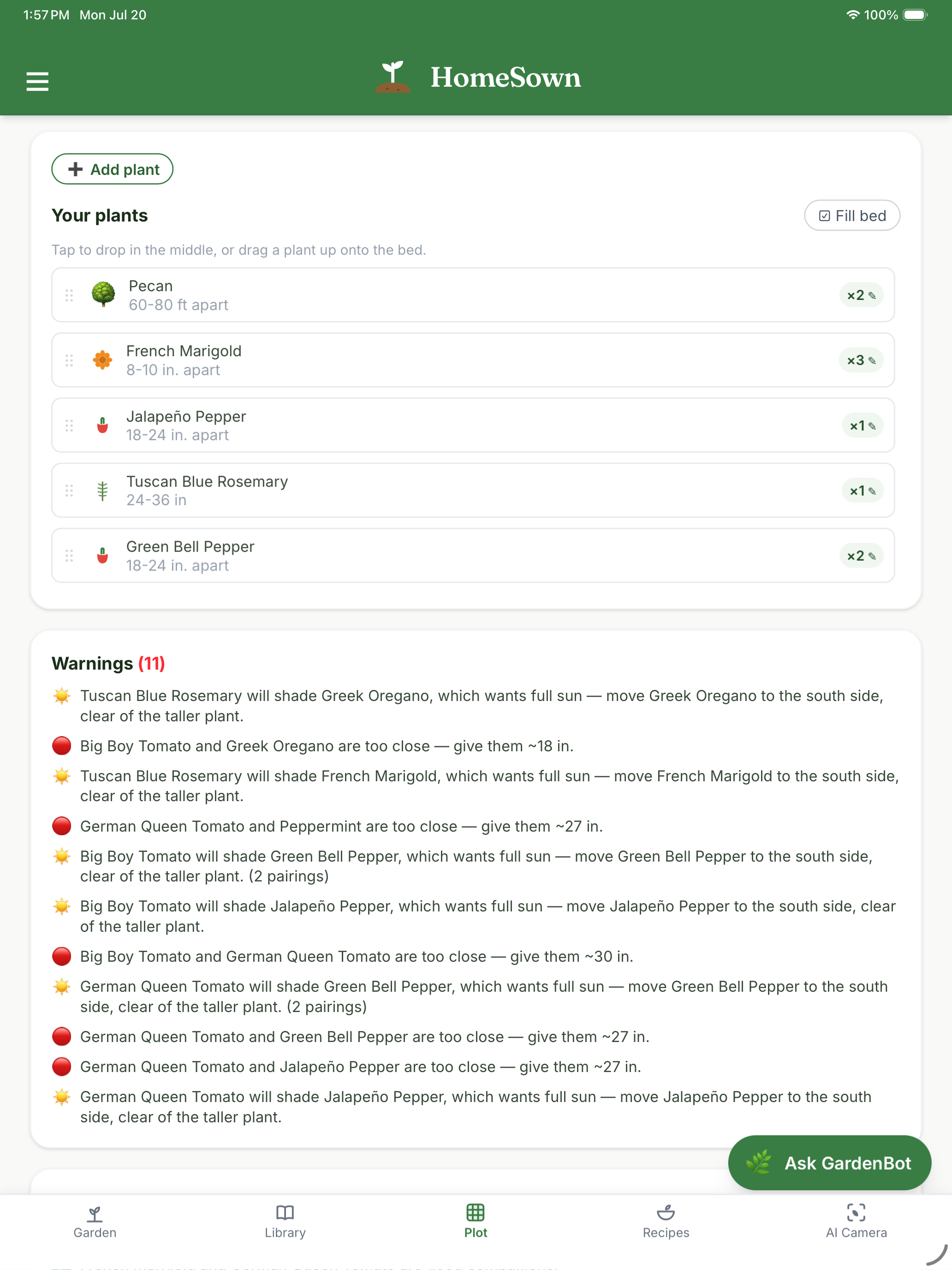Edit Green Bell Pepper quantity x2 badge
The height and width of the screenshot is (1270, 952).
pos(861,556)
